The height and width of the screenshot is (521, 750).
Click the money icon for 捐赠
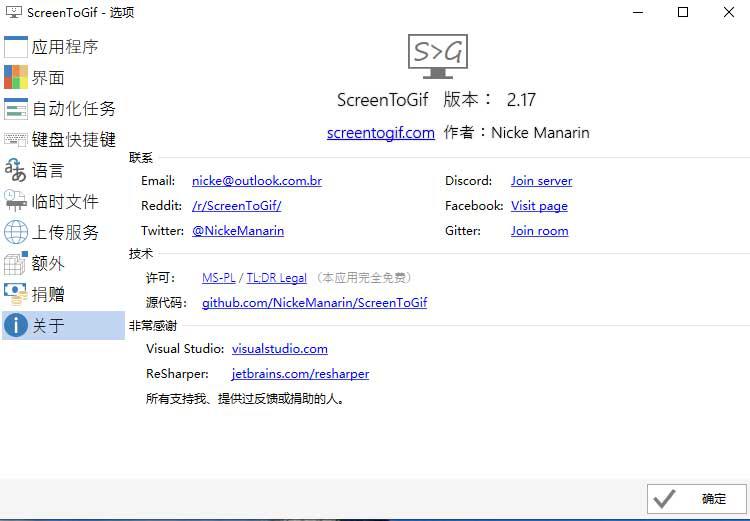(x=15, y=294)
